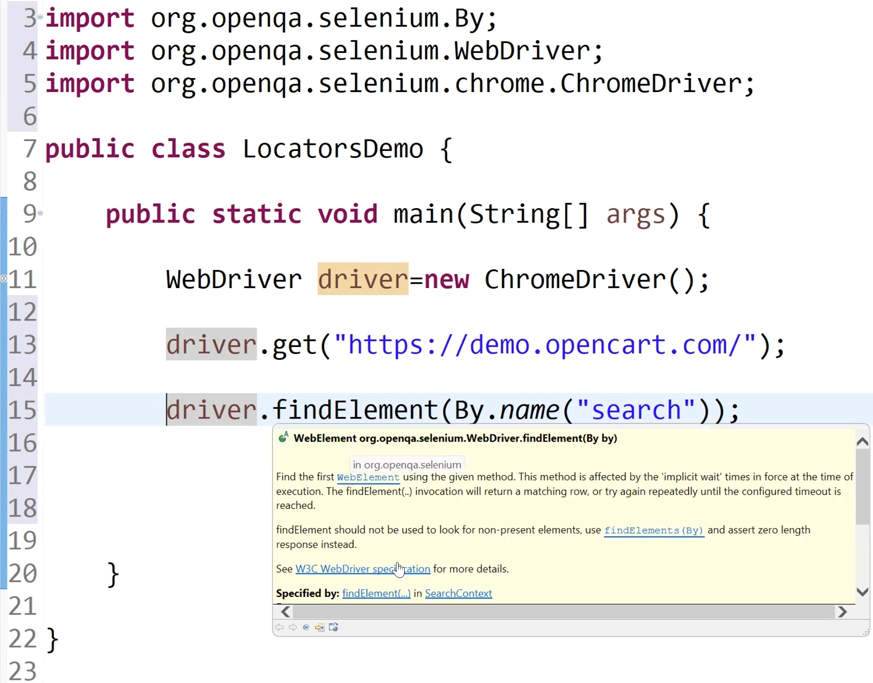Click the Show in Javadoc View @ icon
The width and height of the screenshot is (873, 683).
[306, 627]
